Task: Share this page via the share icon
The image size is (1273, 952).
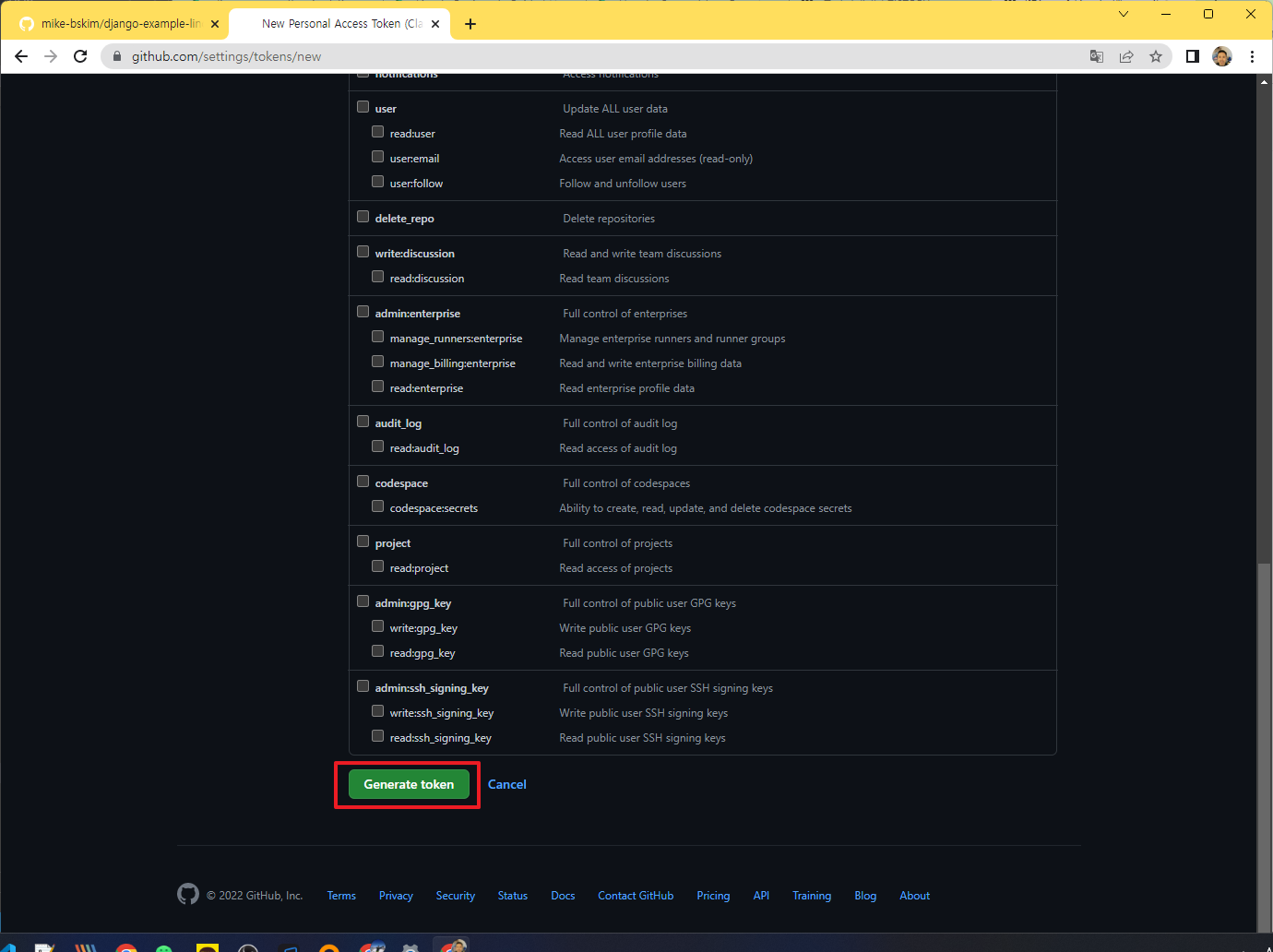Action: coord(1126,56)
